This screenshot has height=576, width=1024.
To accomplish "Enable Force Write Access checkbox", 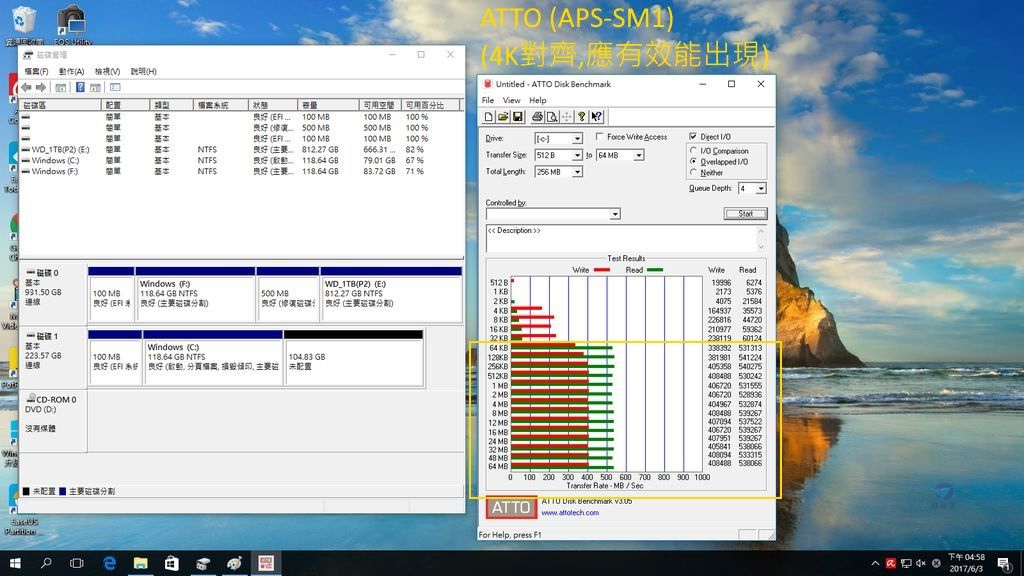I will [599, 137].
